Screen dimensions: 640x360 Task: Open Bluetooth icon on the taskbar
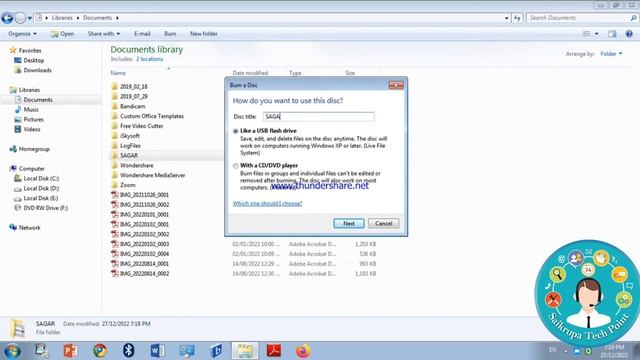pyautogui.click(x=129, y=351)
